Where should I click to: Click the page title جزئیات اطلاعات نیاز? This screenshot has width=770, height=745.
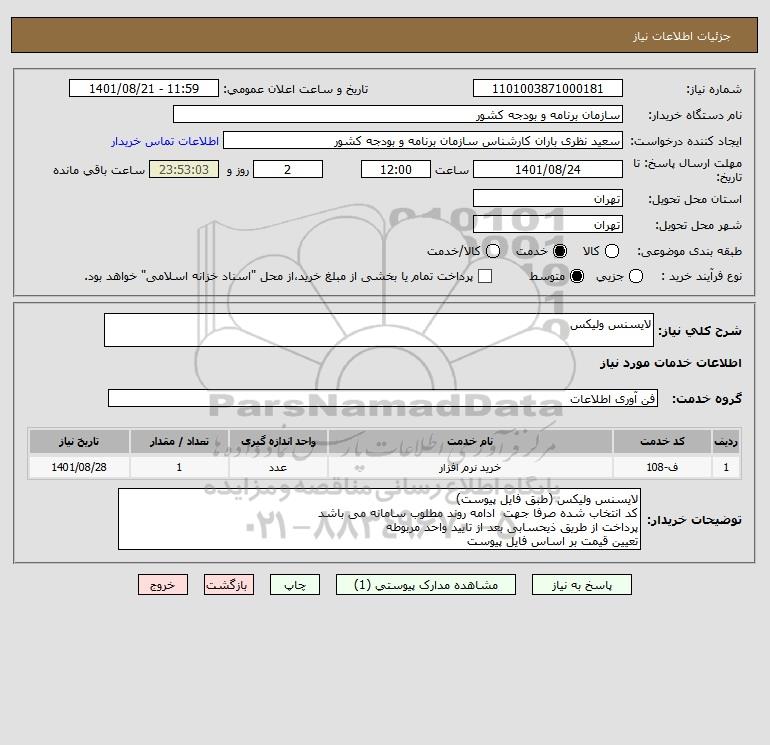[682, 36]
